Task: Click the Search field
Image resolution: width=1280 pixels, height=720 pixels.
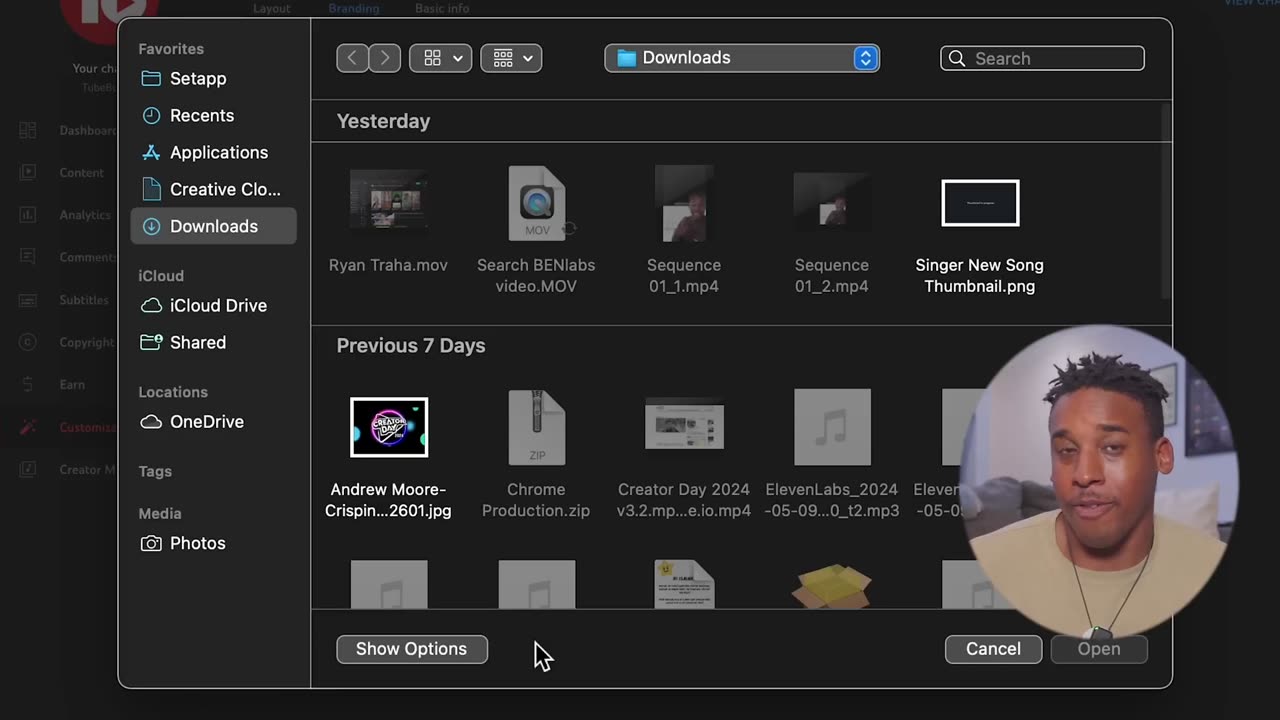Action: pyautogui.click(x=1042, y=58)
